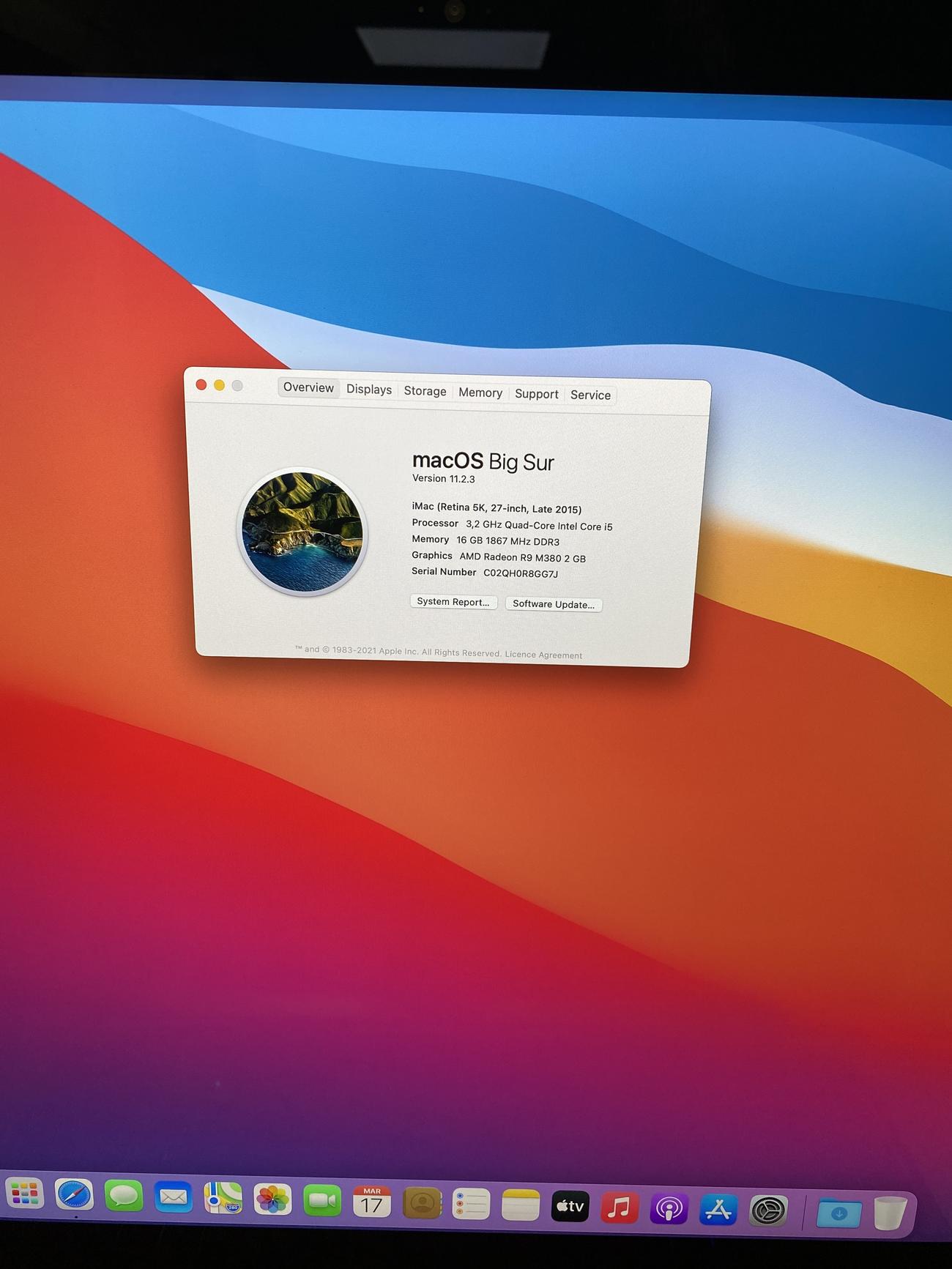Image resolution: width=952 pixels, height=1269 pixels.
Task: Click the Version 11.2.3 text
Action: (x=444, y=479)
